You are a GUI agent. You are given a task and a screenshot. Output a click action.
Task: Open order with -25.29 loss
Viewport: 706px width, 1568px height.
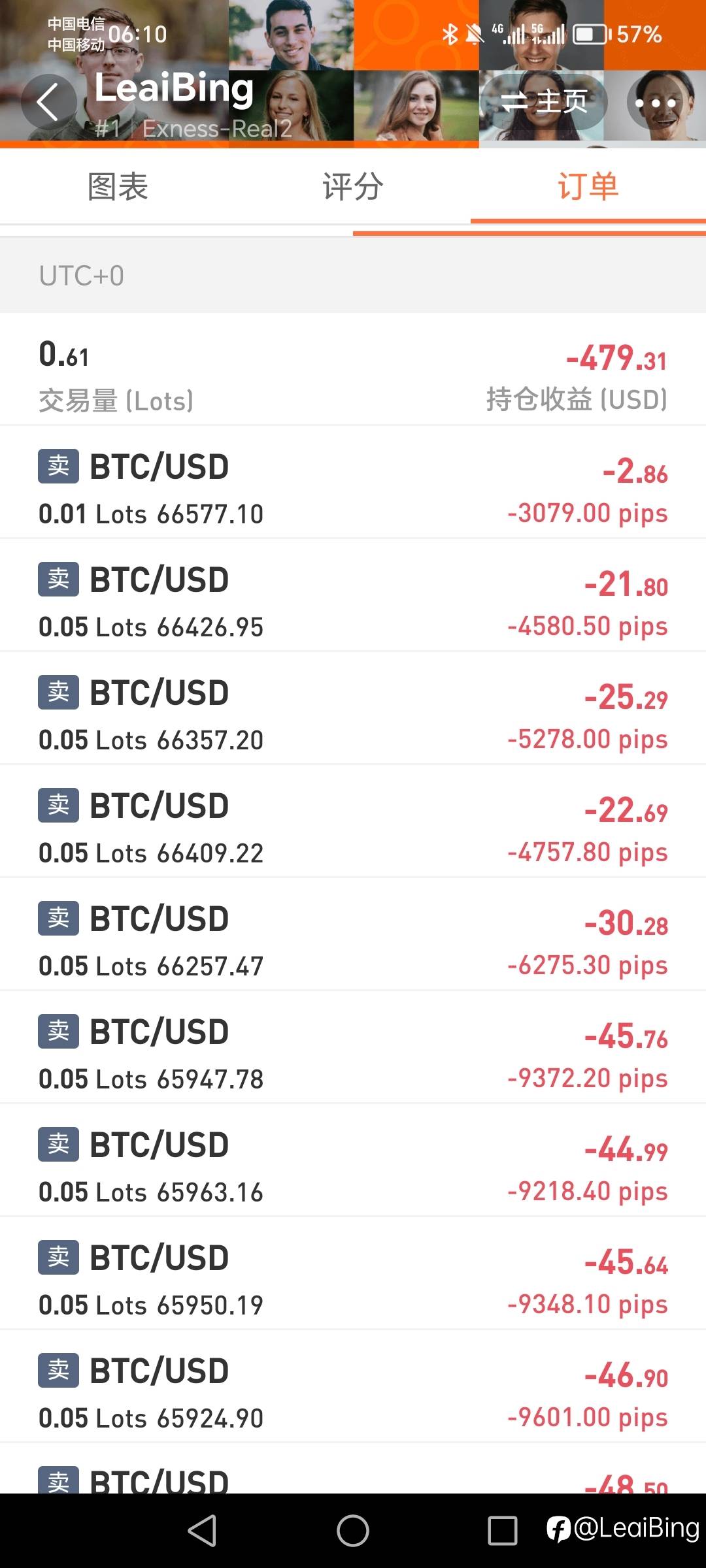353,709
